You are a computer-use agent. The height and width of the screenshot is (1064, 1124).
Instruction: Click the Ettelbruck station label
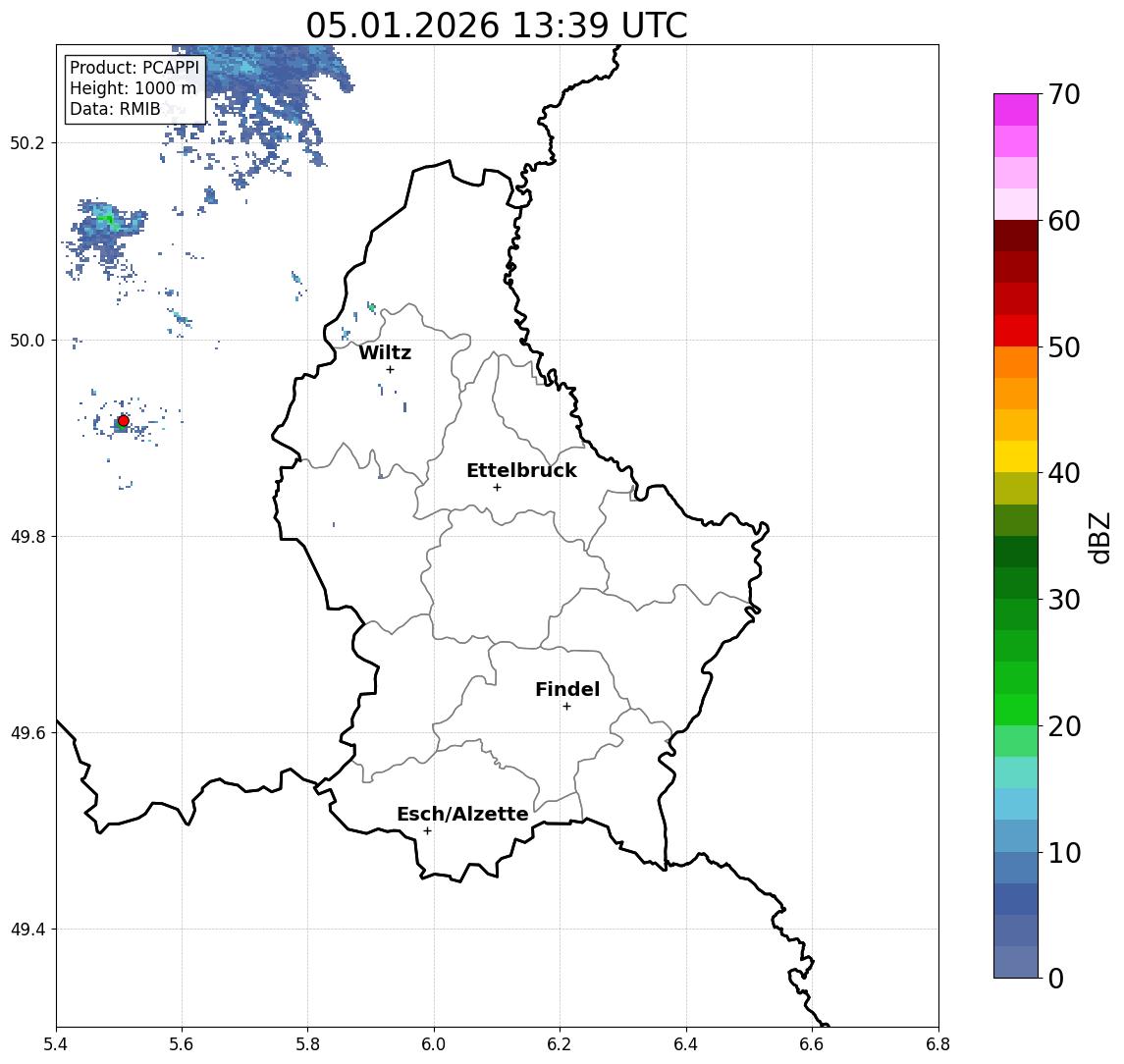click(x=521, y=470)
